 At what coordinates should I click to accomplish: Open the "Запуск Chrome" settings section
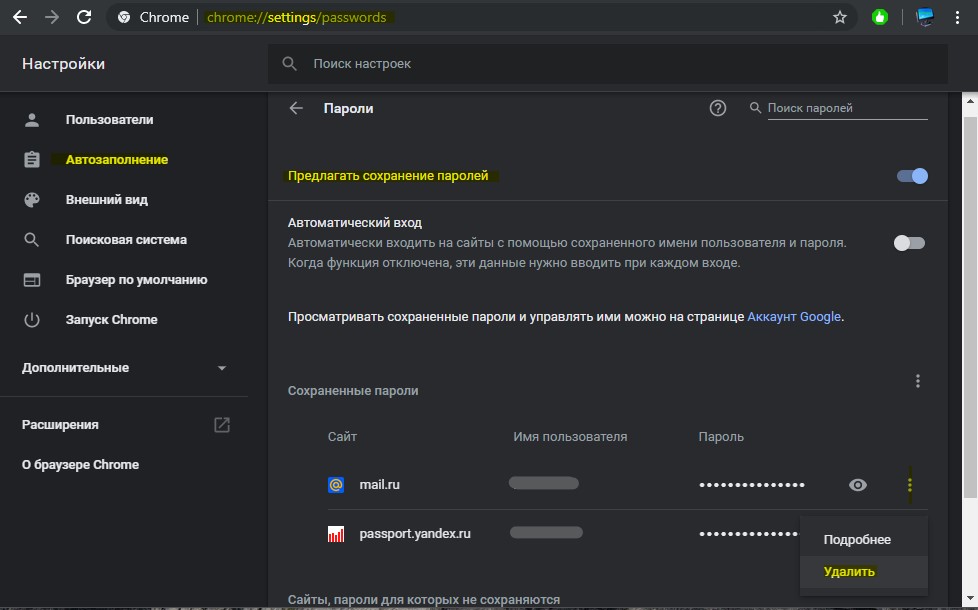pos(112,319)
